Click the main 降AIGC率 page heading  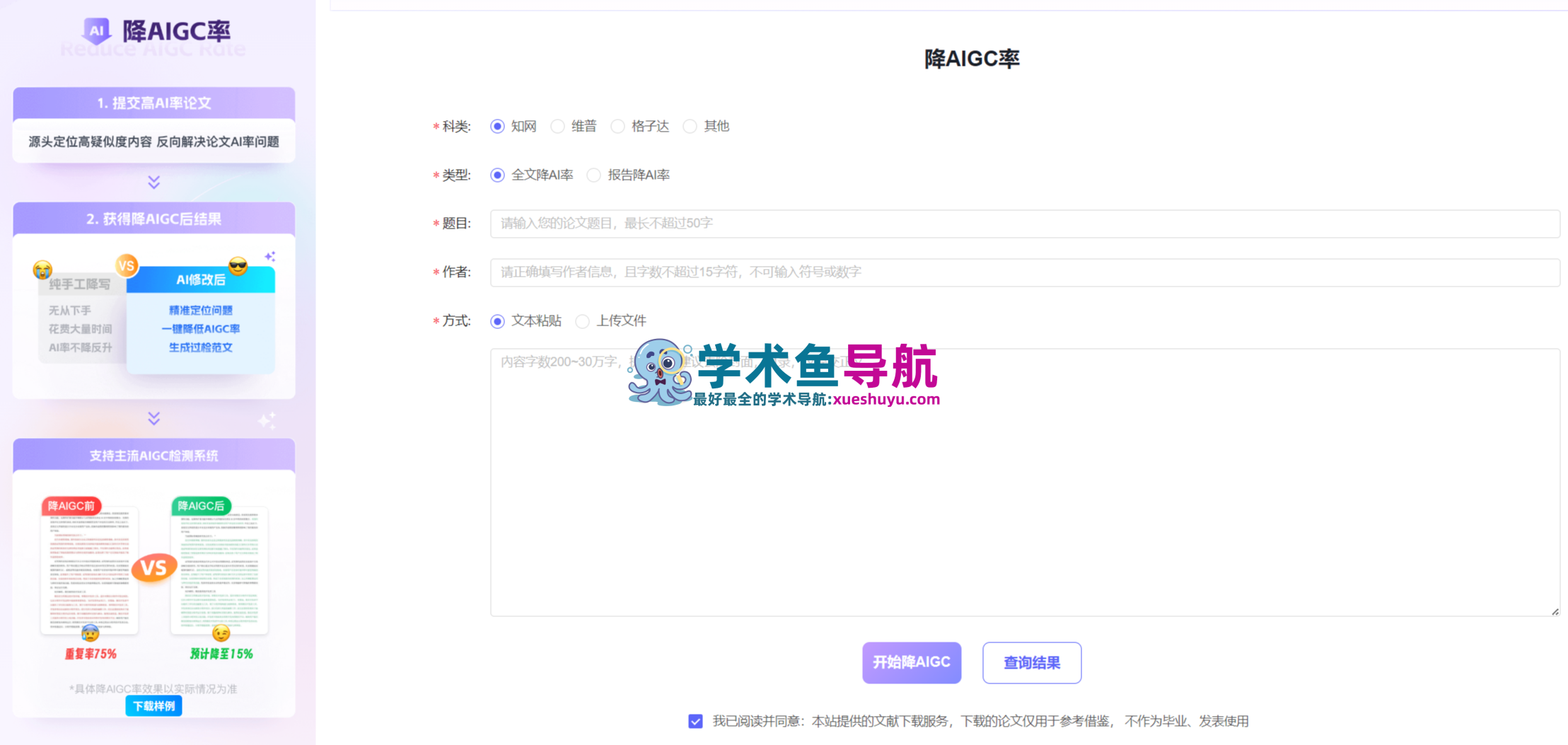pos(972,59)
